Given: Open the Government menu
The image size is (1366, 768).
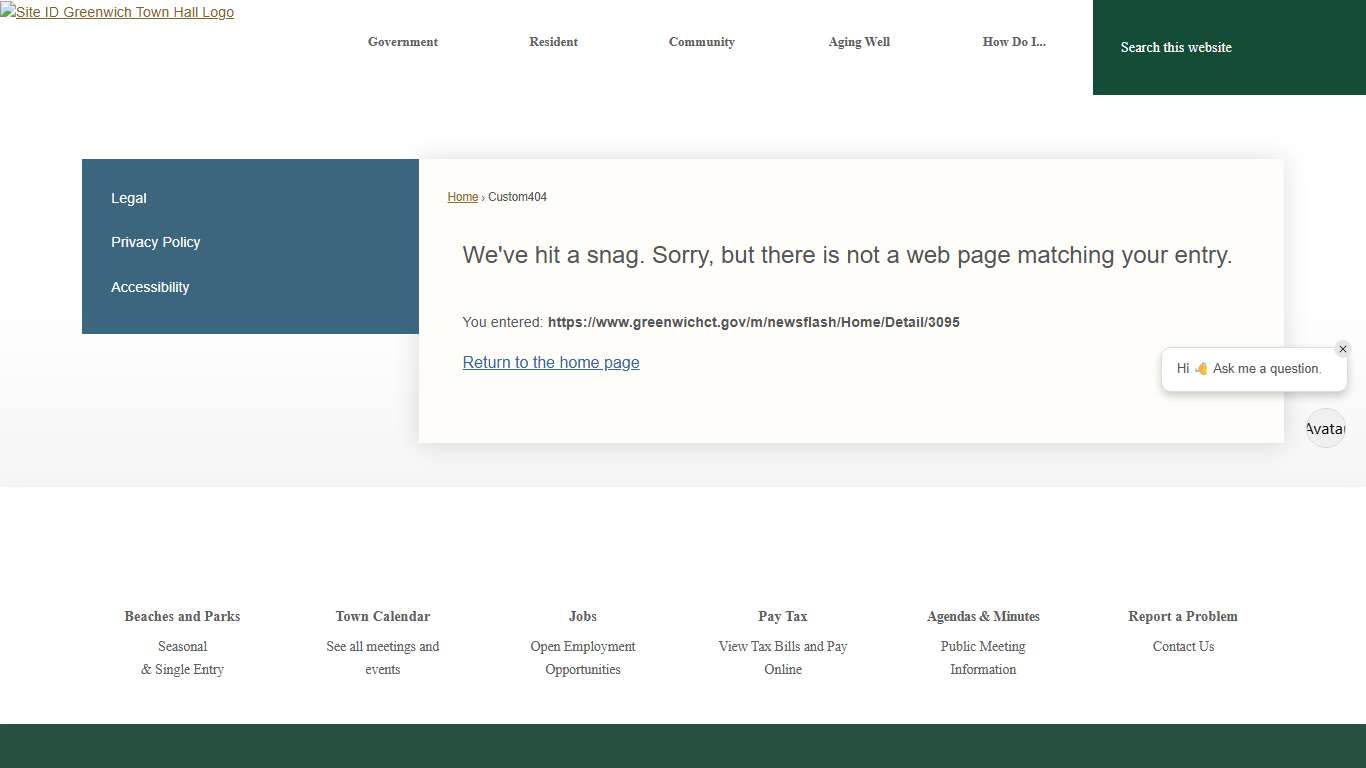Looking at the screenshot, I should [x=402, y=42].
